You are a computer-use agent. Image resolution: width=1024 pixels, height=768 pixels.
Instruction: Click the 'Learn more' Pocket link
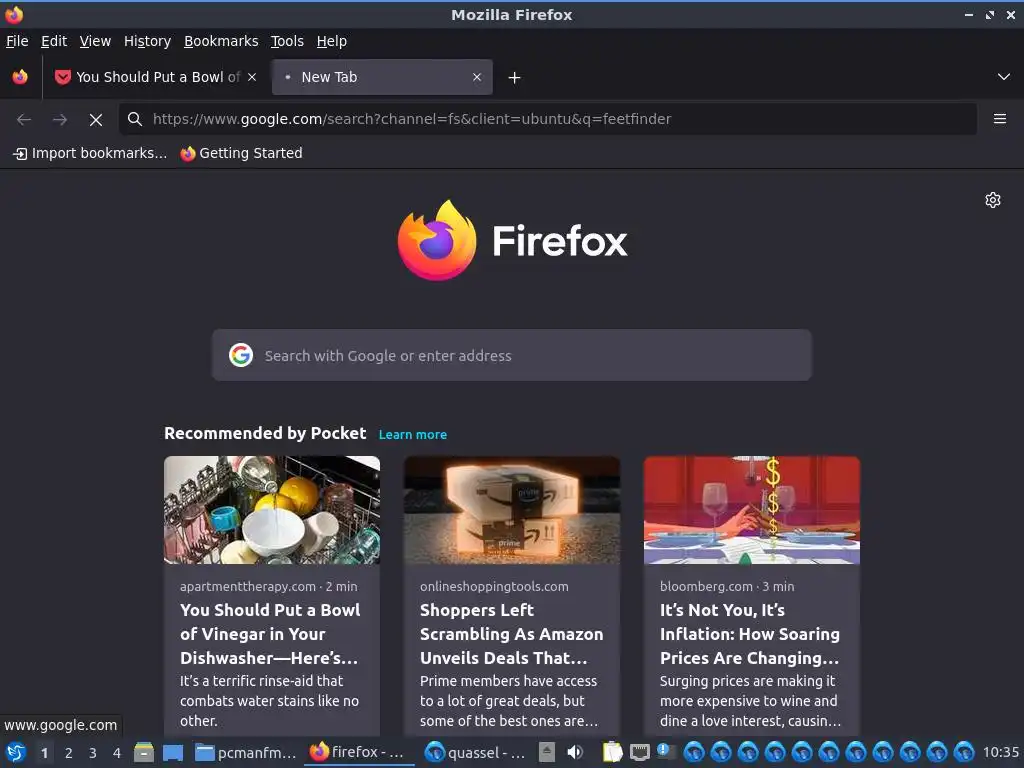coord(413,435)
